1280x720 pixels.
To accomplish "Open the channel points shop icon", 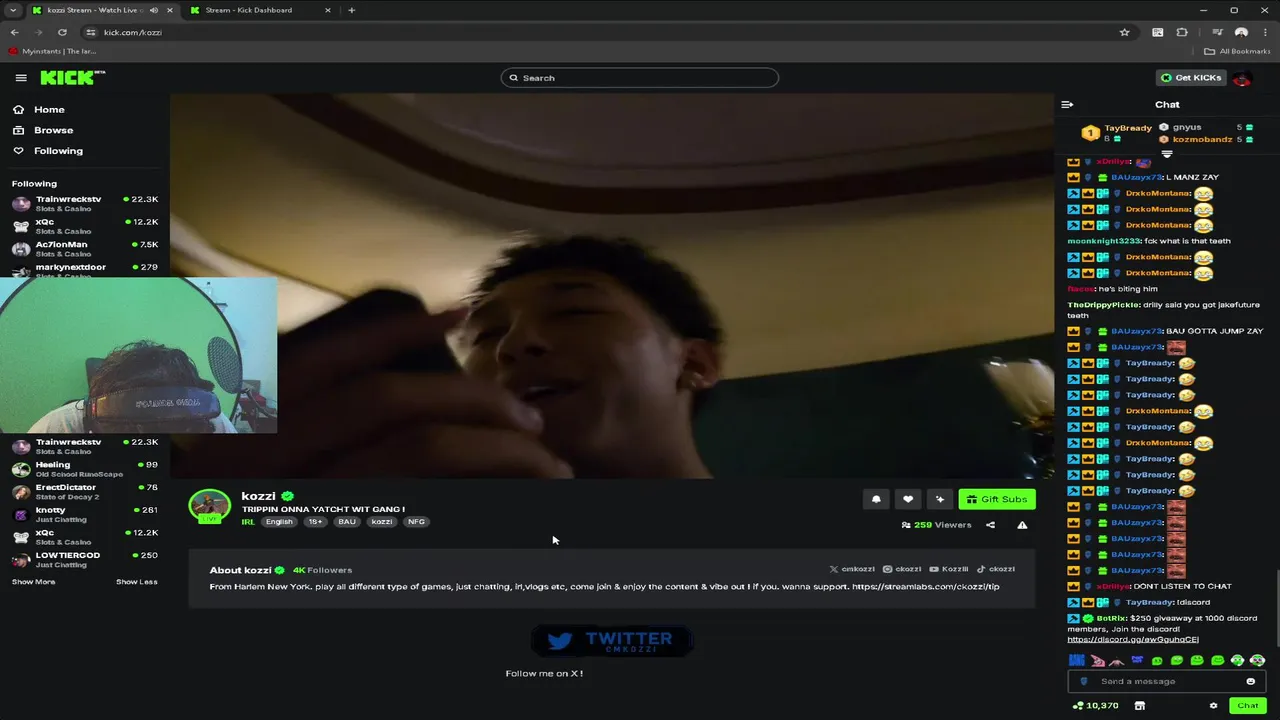I will tap(1139, 705).
